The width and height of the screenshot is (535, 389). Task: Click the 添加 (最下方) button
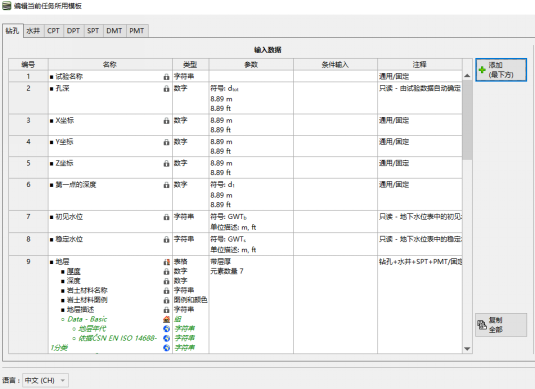501,70
